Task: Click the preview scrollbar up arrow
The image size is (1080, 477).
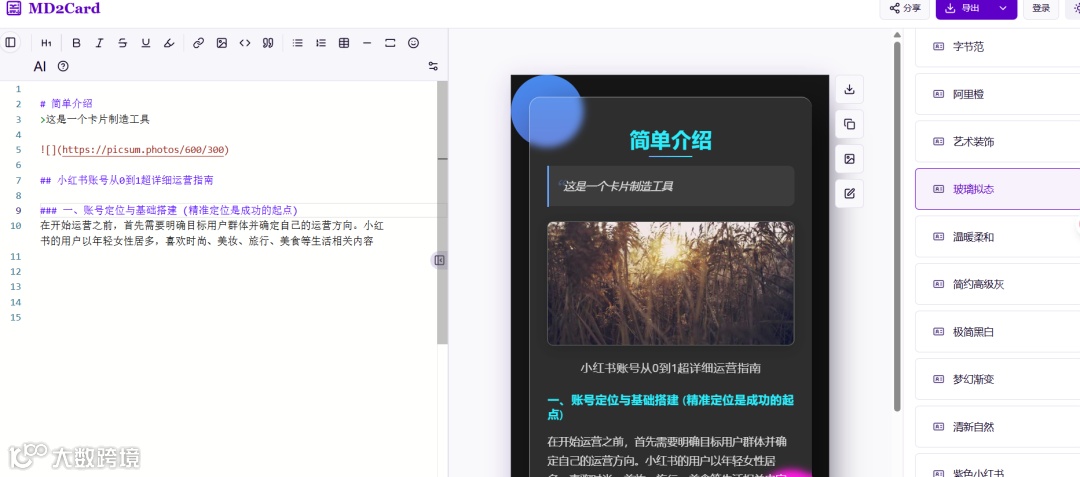Action: click(897, 34)
